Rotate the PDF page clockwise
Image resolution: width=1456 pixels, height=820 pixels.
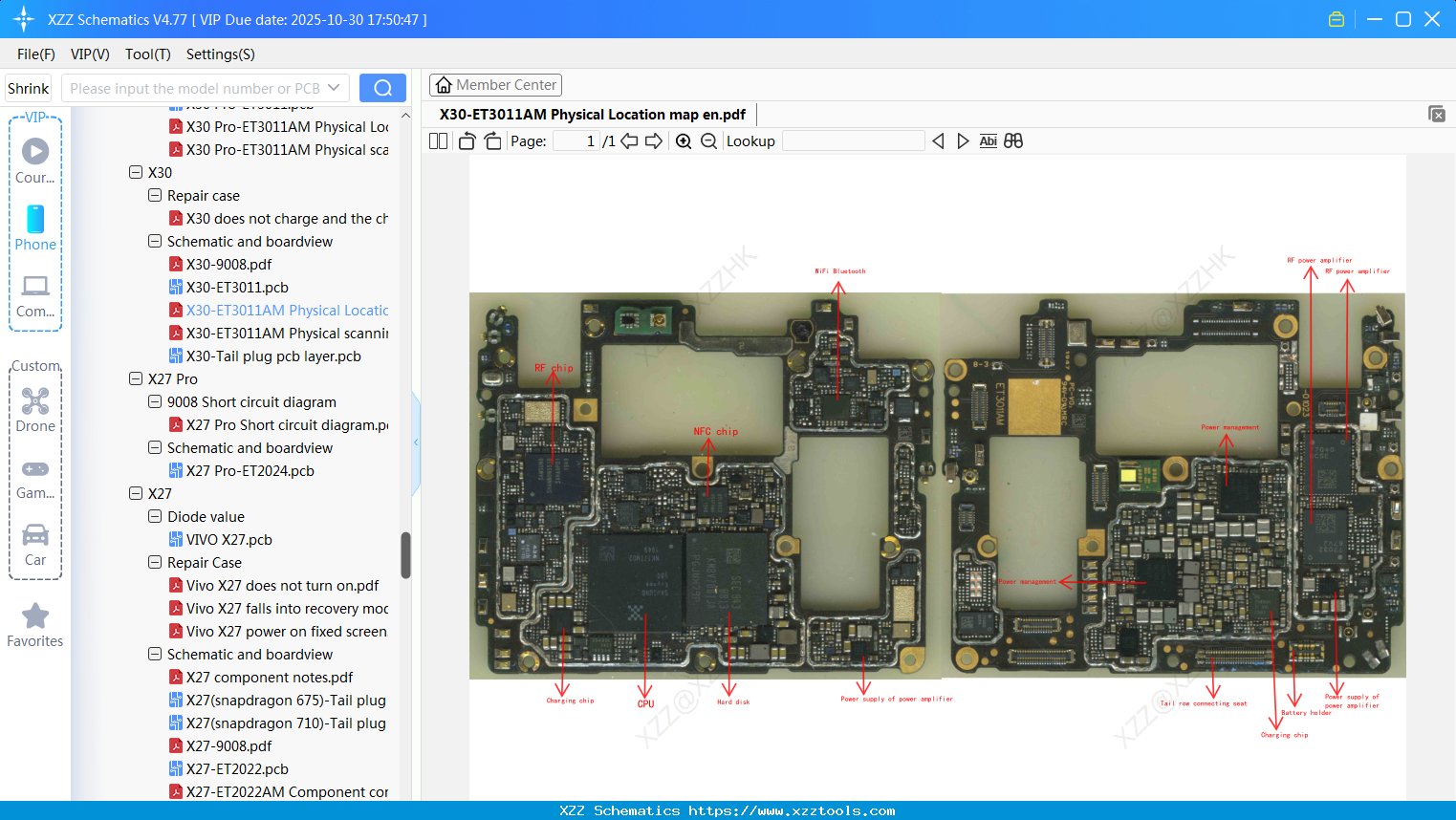pyautogui.click(x=491, y=140)
